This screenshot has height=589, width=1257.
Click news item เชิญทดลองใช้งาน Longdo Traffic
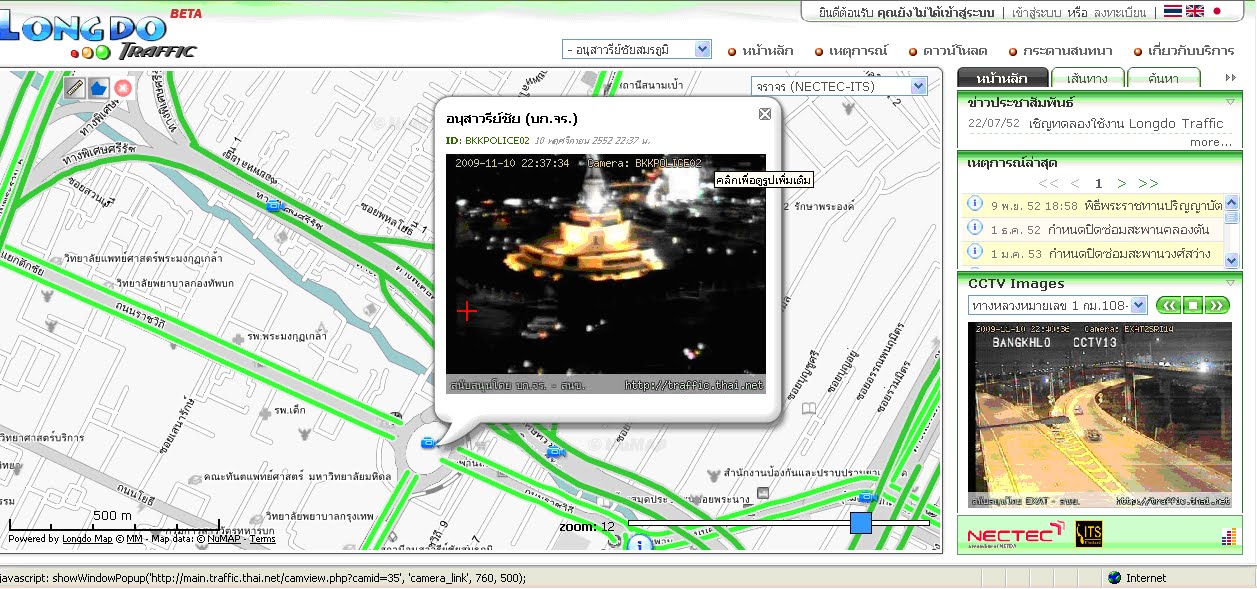[x=1125, y=123]
